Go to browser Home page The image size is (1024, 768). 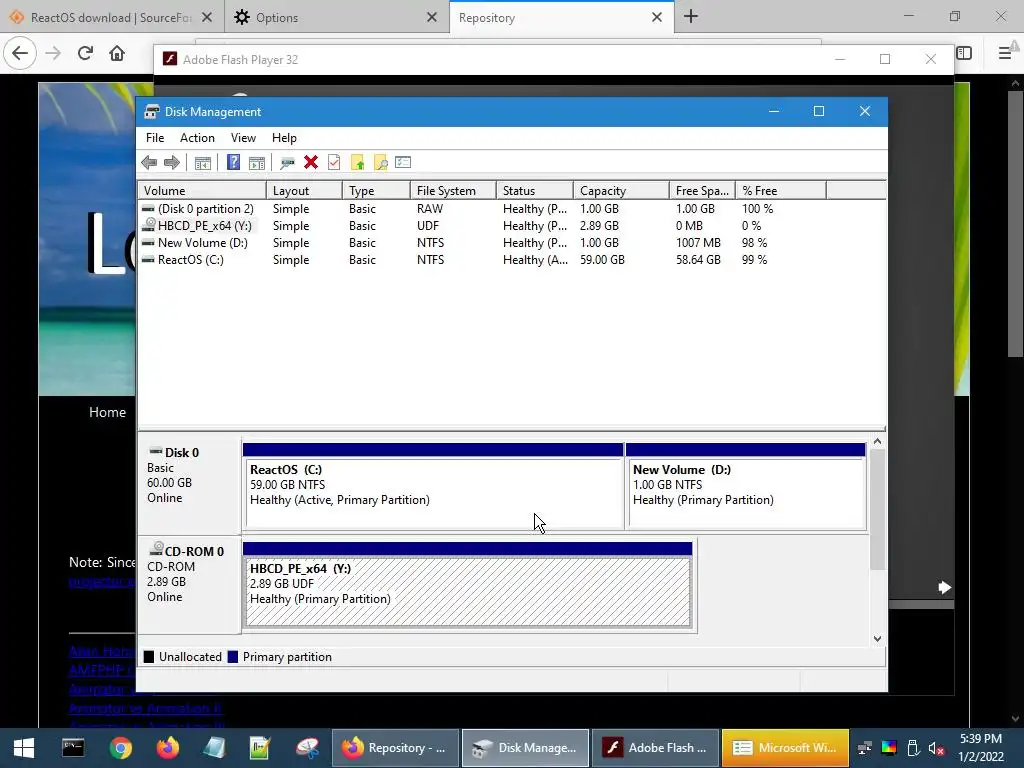click(x=117, y=53)
